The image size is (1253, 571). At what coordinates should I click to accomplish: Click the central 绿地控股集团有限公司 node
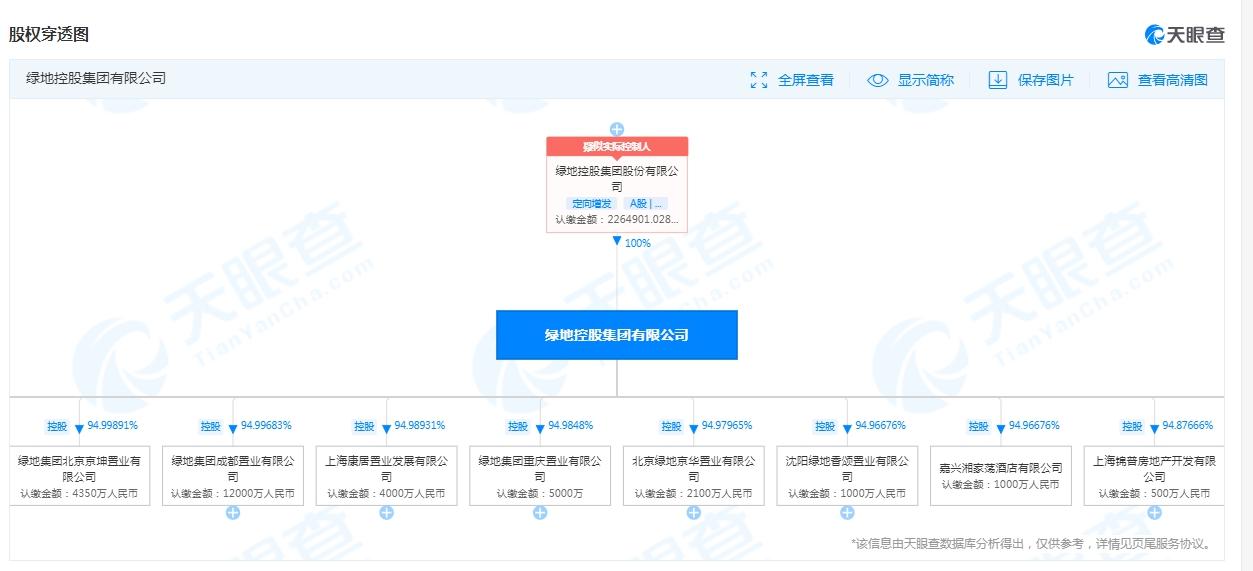pyautogui.click(x=617, y=335)
